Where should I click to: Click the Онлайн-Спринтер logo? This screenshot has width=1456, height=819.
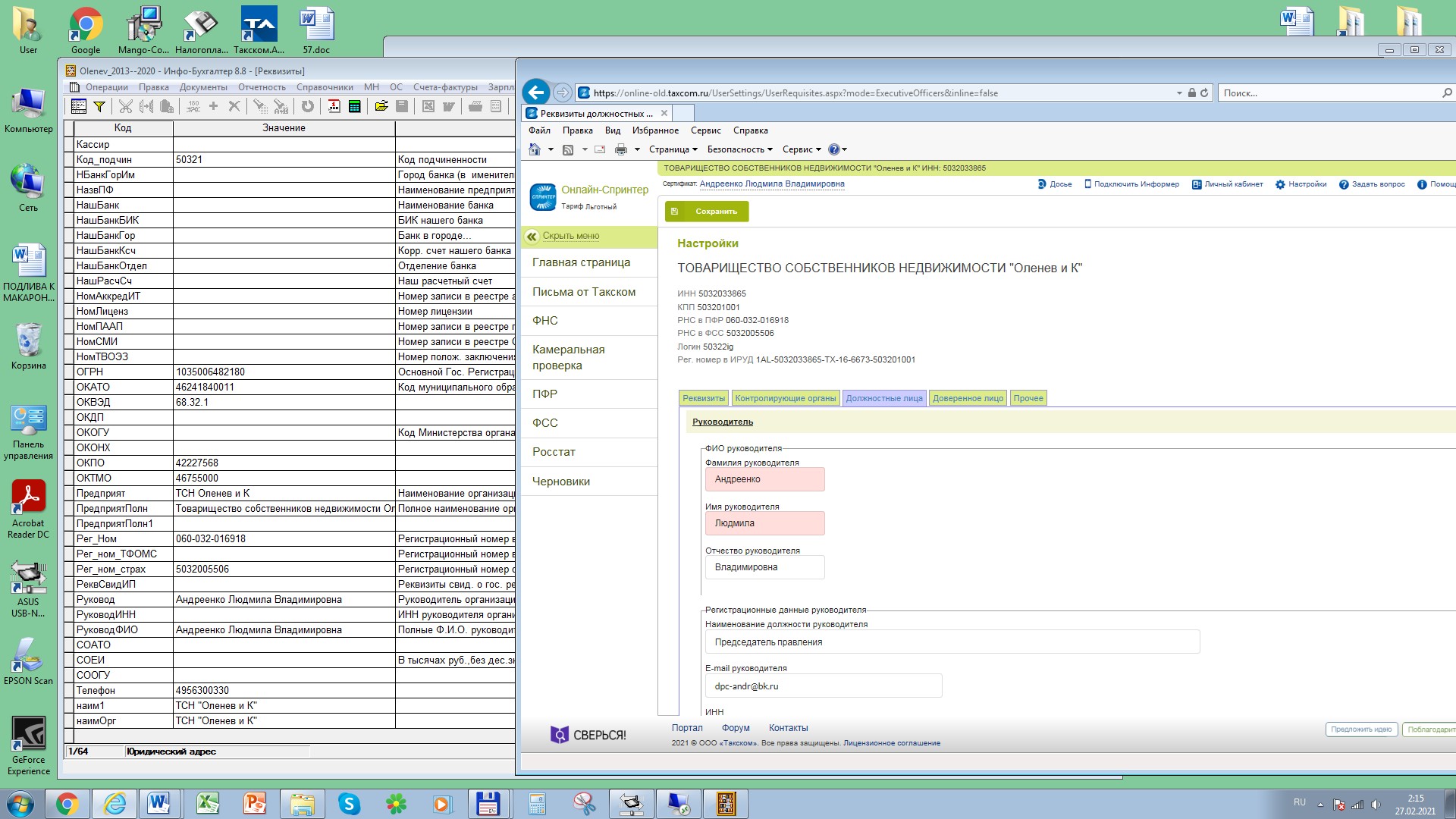(543, 196)
